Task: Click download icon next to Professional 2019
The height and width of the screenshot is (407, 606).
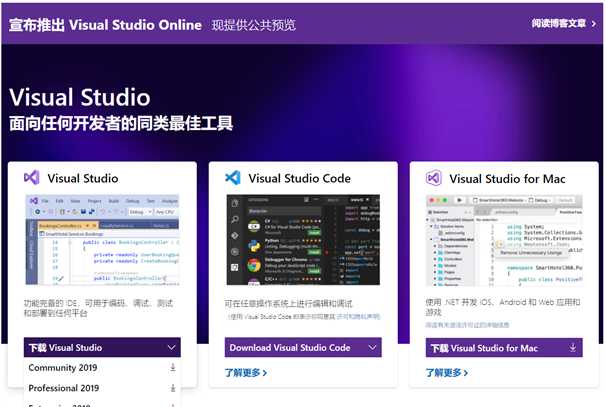Action: pos(173,388)
